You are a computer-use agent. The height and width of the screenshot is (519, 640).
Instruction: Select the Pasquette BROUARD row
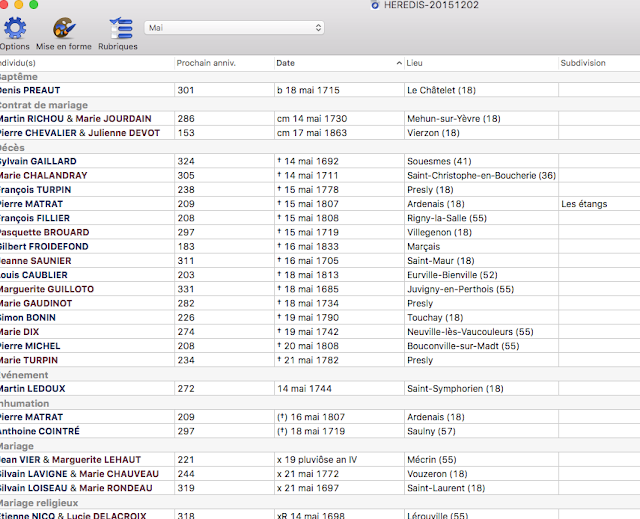point(320,232)
